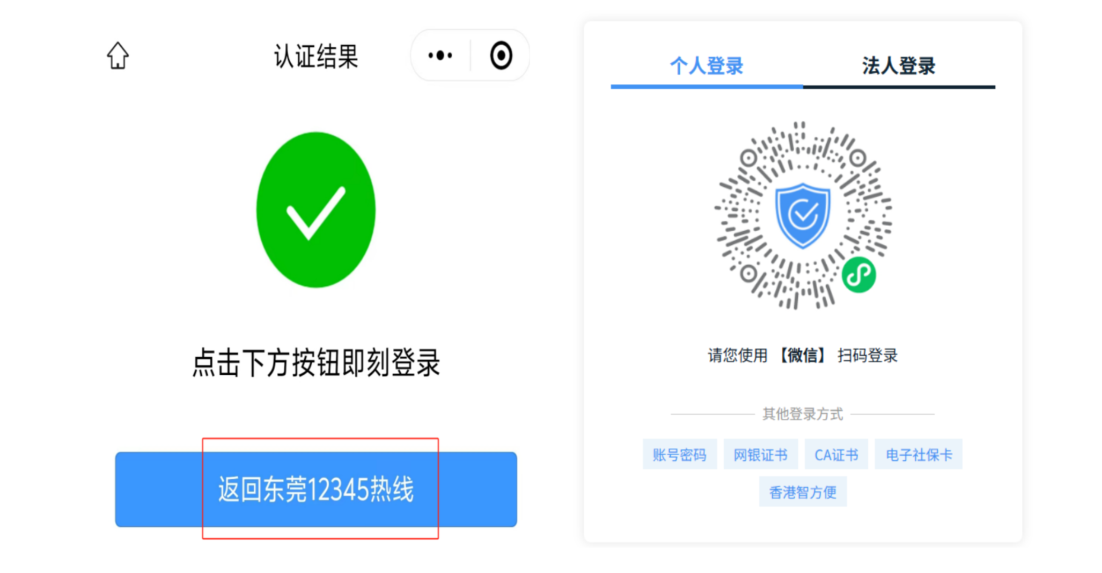Click 其他登录方式 divider label
The image size is (1102, 573).
point(803,414)
